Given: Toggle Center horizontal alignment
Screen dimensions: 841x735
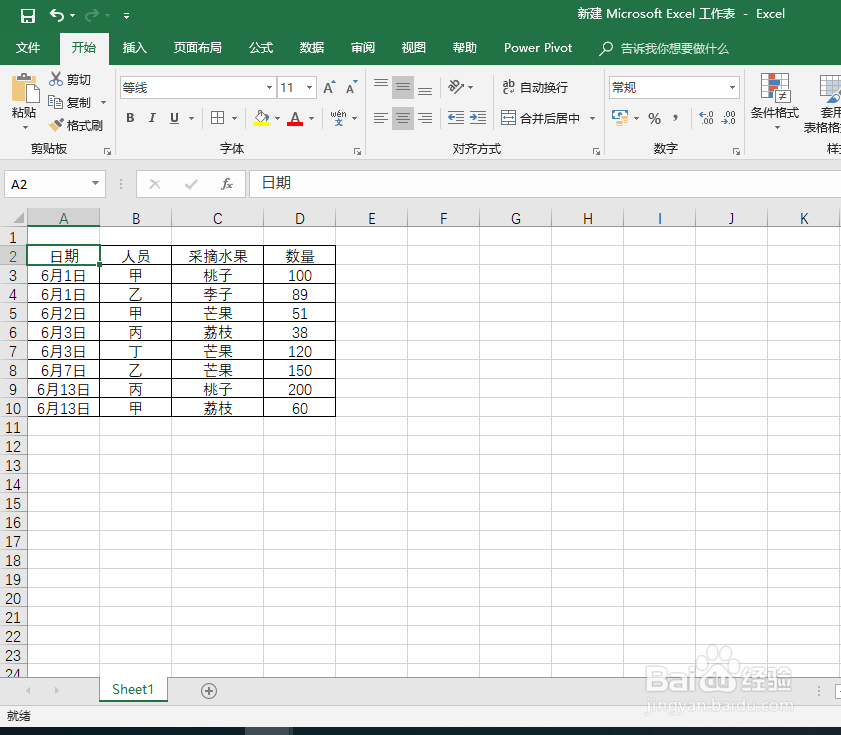Looking at the screenshot, I should click(x=403, y=118).
